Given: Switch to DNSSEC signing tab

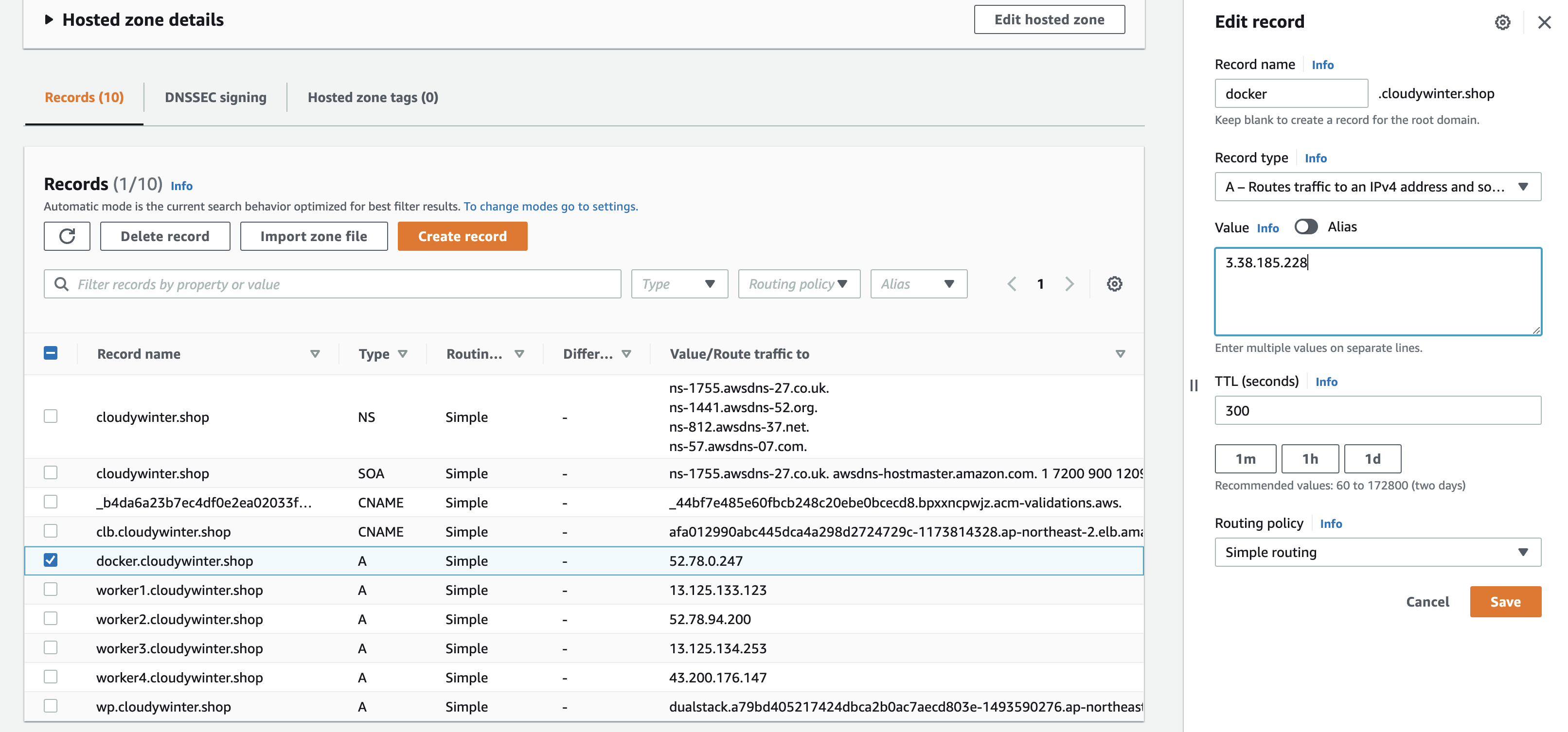Looking at the screenshot, I should (x=215, y=97).
